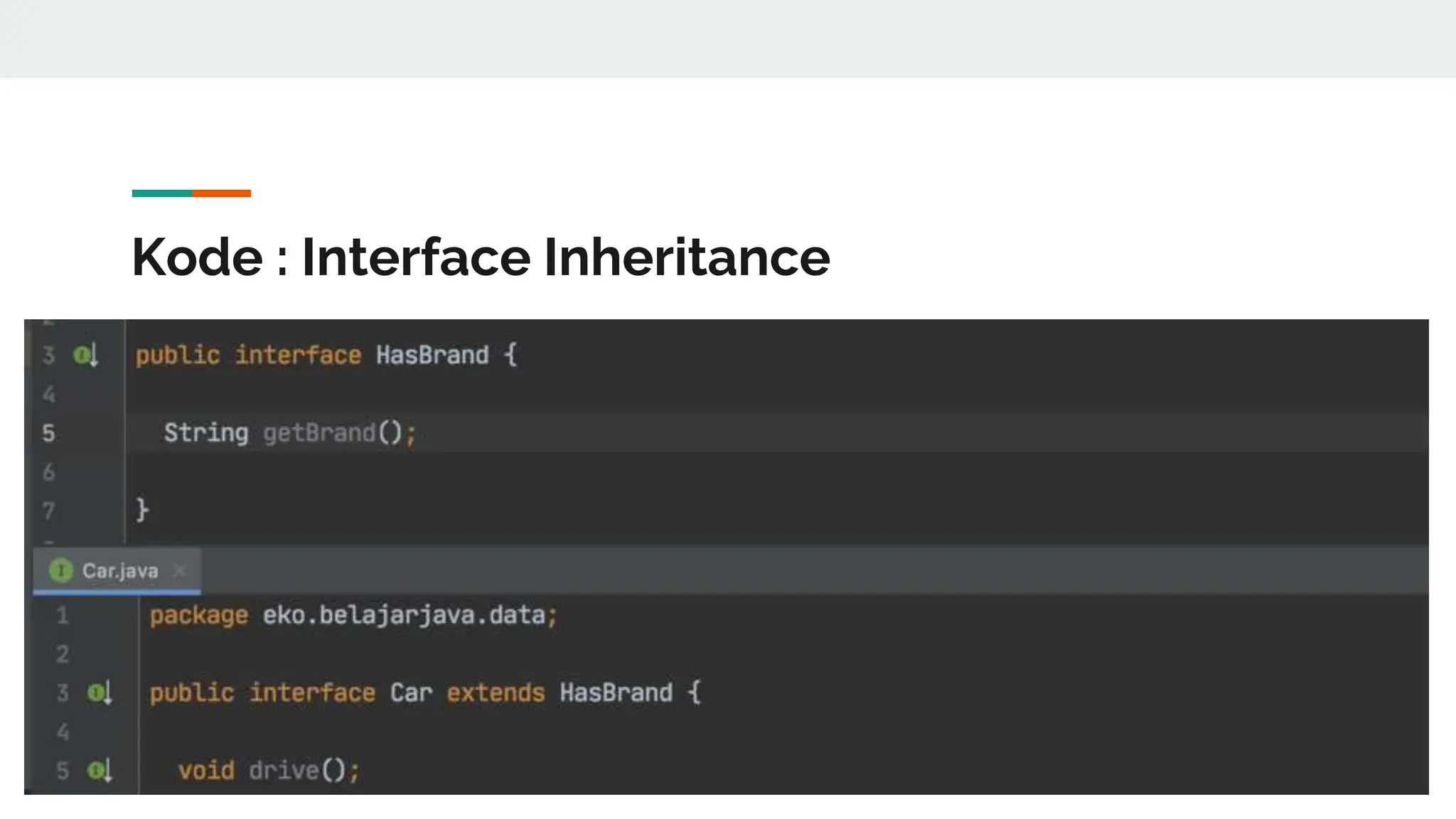1456x819 pixels.
Task: Click HasBrand after the extends keyword
Action: 616,693
